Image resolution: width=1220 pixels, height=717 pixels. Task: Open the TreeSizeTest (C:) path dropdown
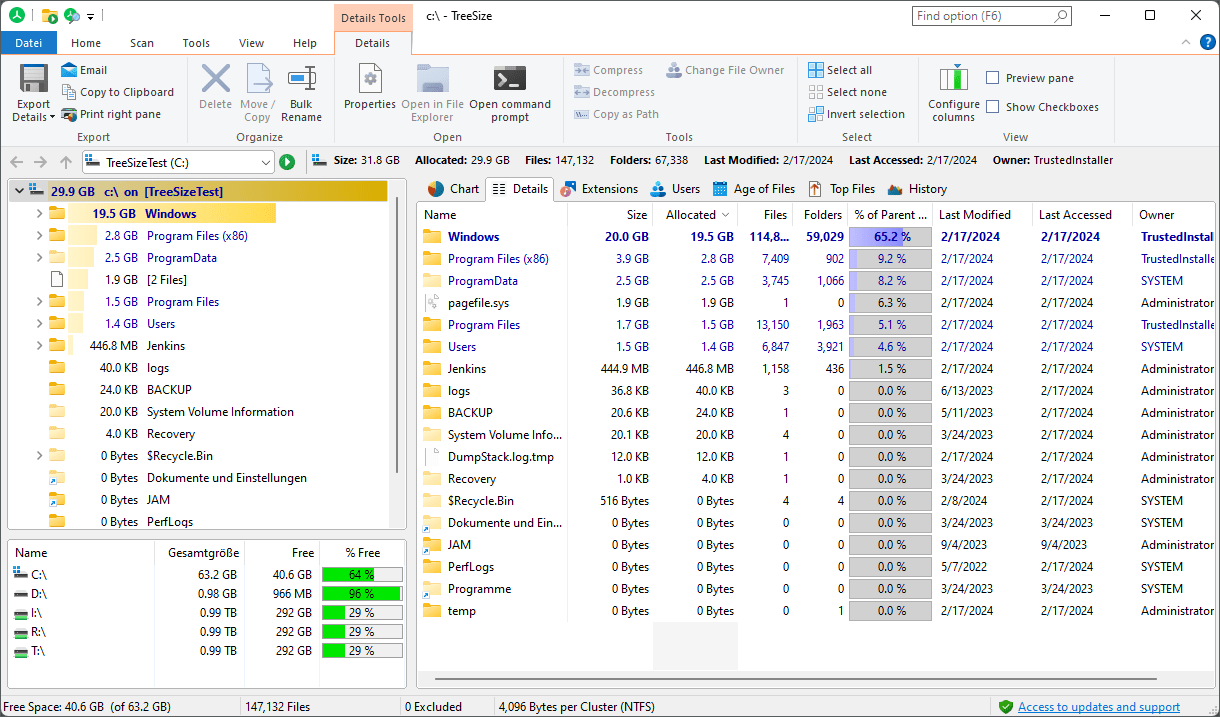coord(266,162)
